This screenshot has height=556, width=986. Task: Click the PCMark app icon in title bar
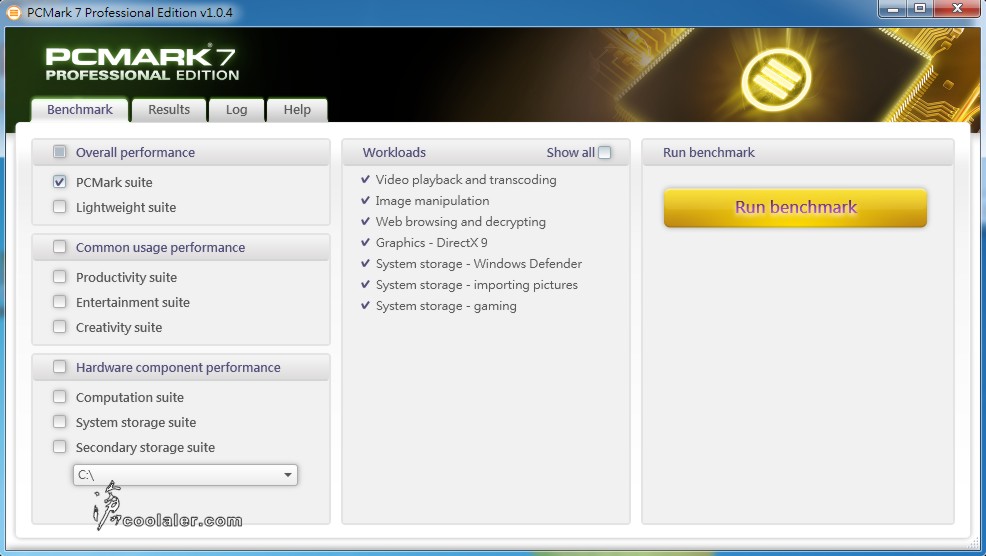click(13, 13)
